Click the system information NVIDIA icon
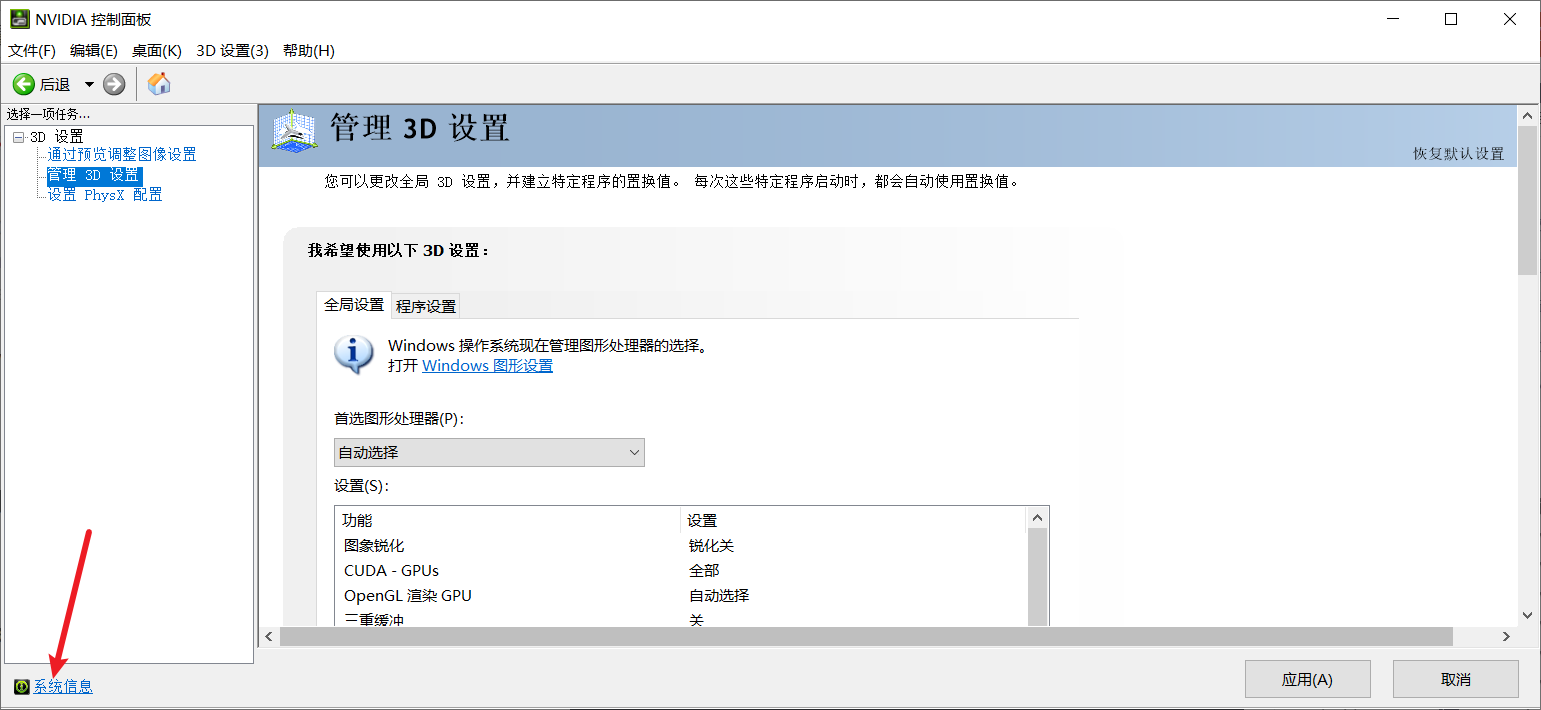1541x710 pixels. coord(22,686)
